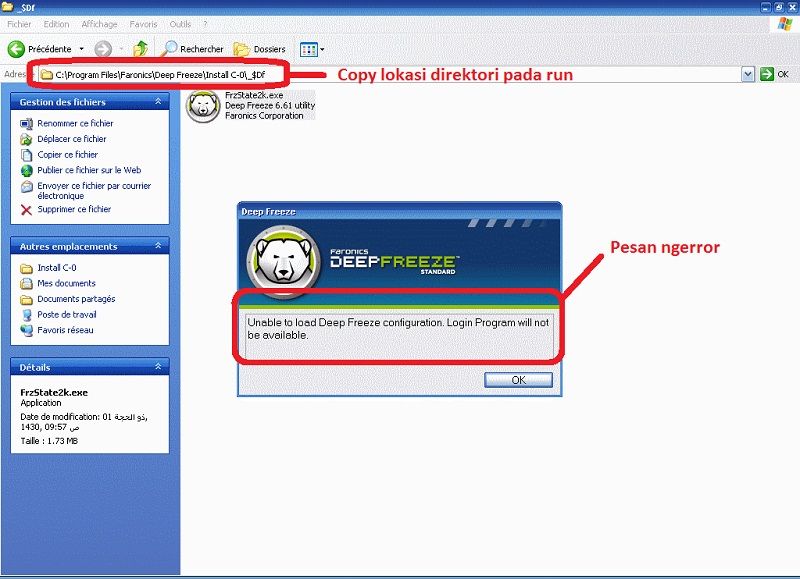Click the rename file icon
Image resolution: width=800 pixels, height=579 pixels.
(27, 124)
